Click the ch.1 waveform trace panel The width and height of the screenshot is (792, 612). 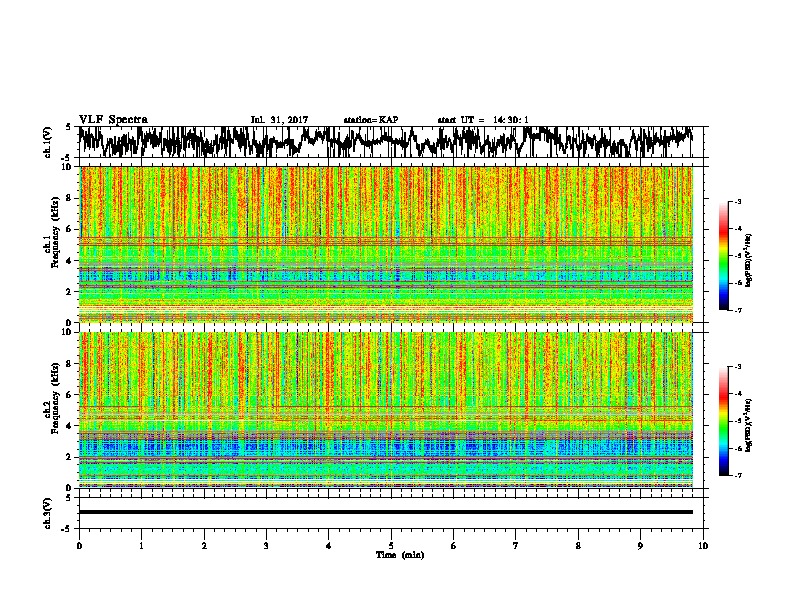click(390, 142)
